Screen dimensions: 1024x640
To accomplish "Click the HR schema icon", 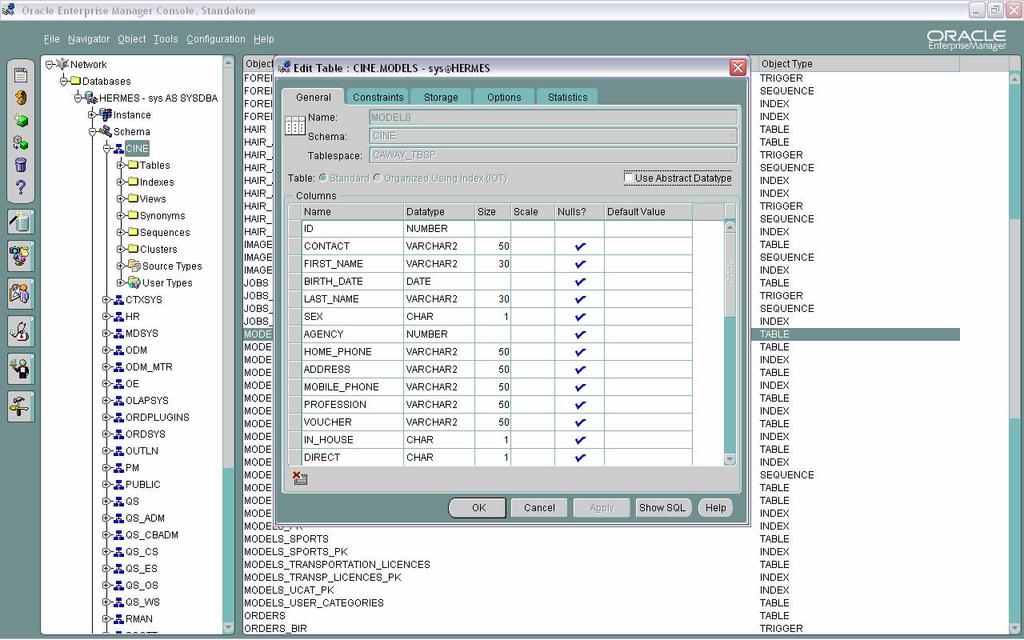I will pos(119,316).
